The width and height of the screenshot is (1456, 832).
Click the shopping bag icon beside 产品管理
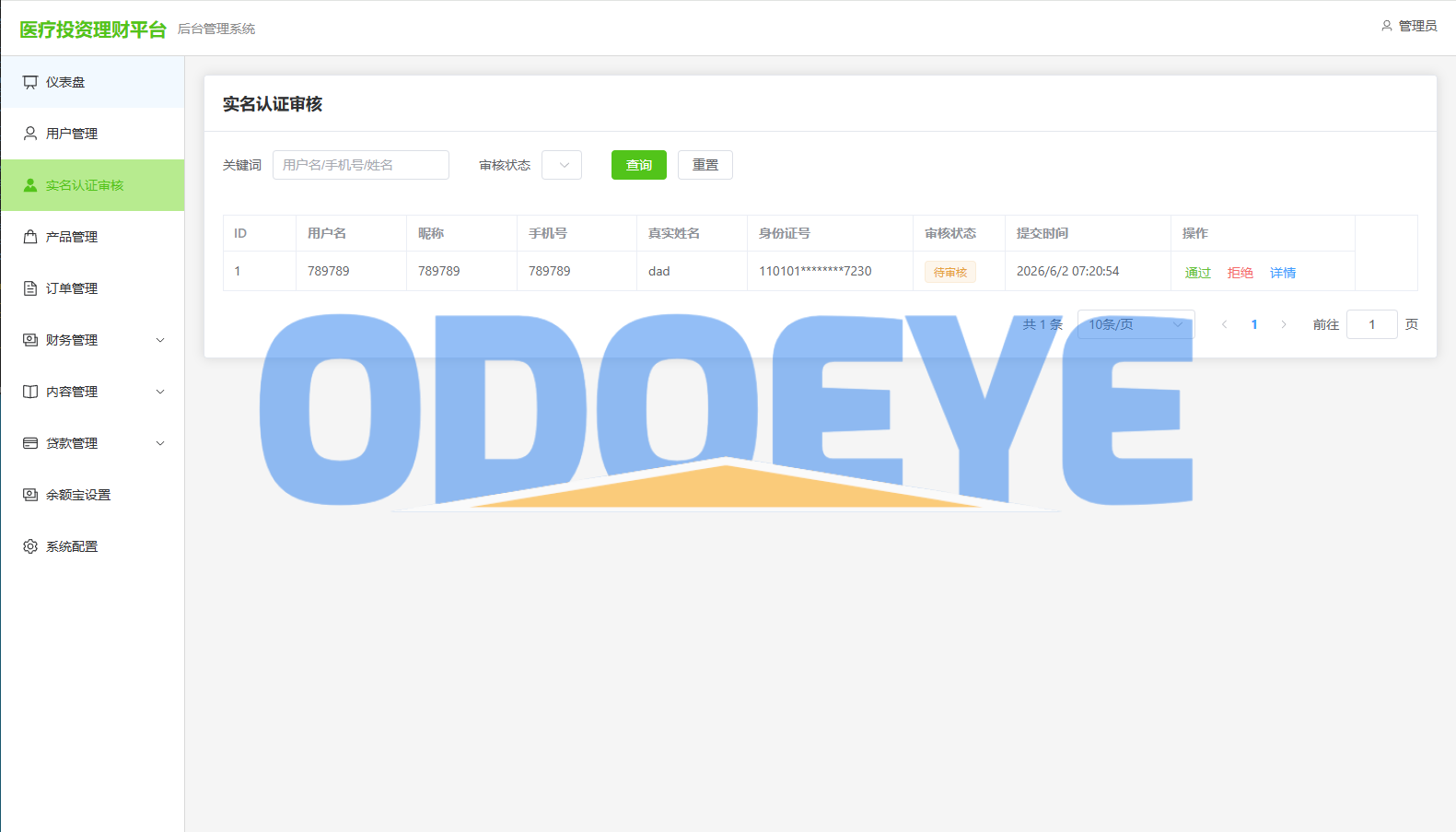coord(30,237)
